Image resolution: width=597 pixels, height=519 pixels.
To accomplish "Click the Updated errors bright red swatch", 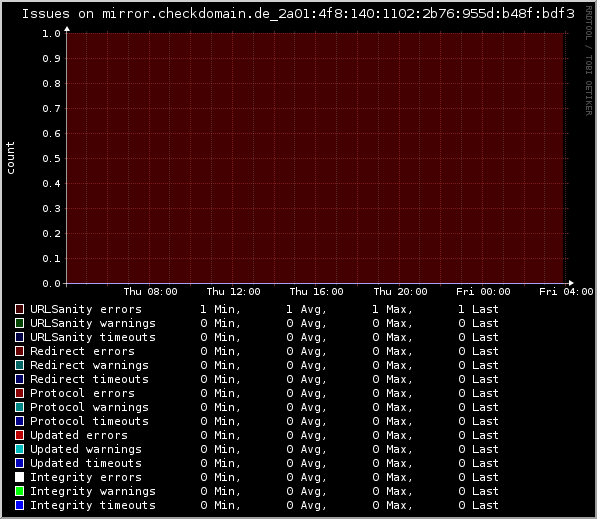I will point(19,435).
